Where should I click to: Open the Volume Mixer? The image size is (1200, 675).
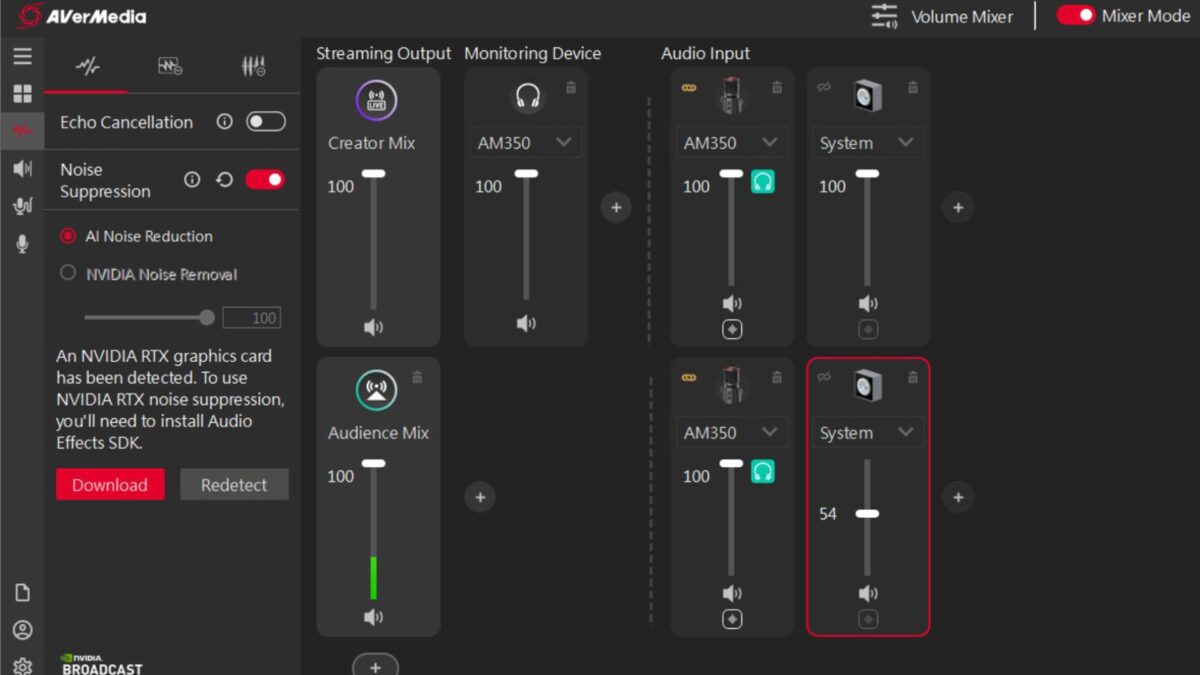941,16
